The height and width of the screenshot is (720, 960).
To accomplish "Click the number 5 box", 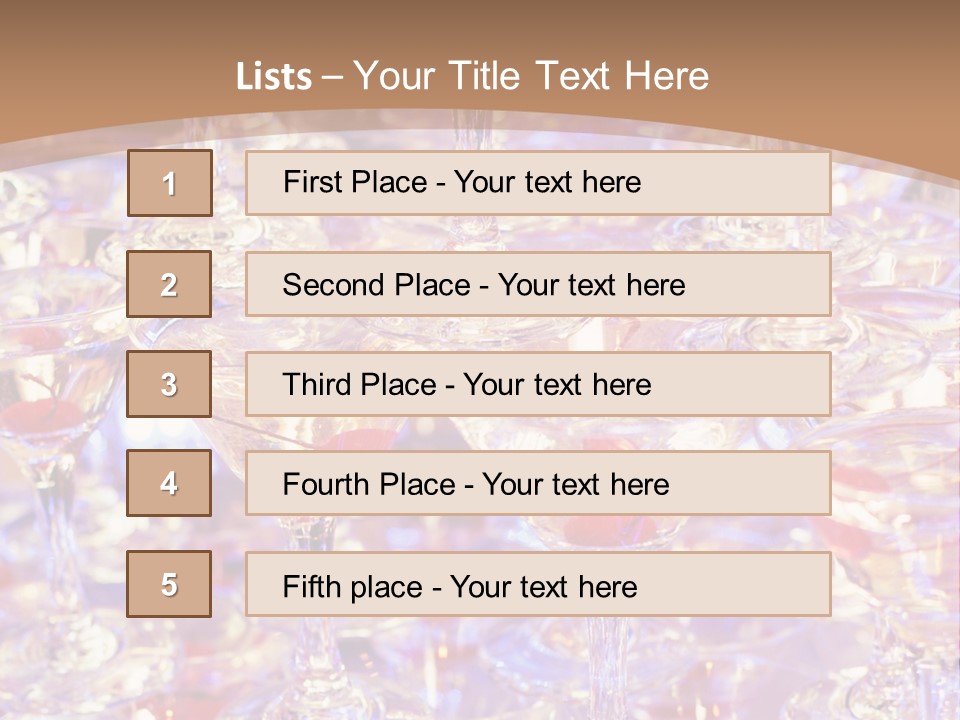I will [x=169, y=583].
